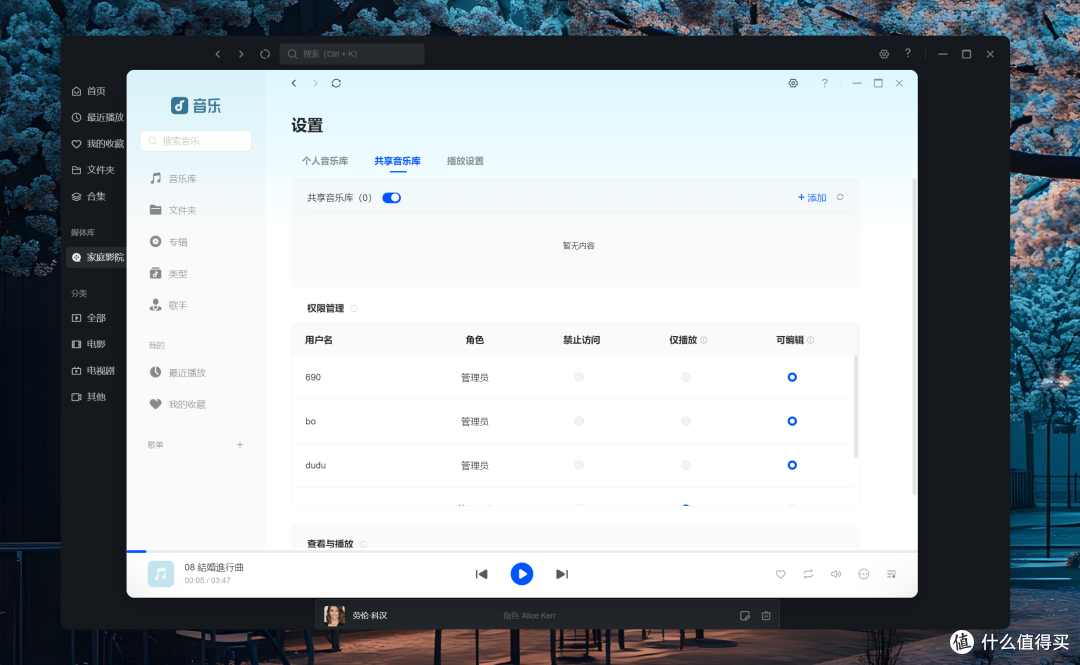Refresh the music window page

[x=336, y=83]
